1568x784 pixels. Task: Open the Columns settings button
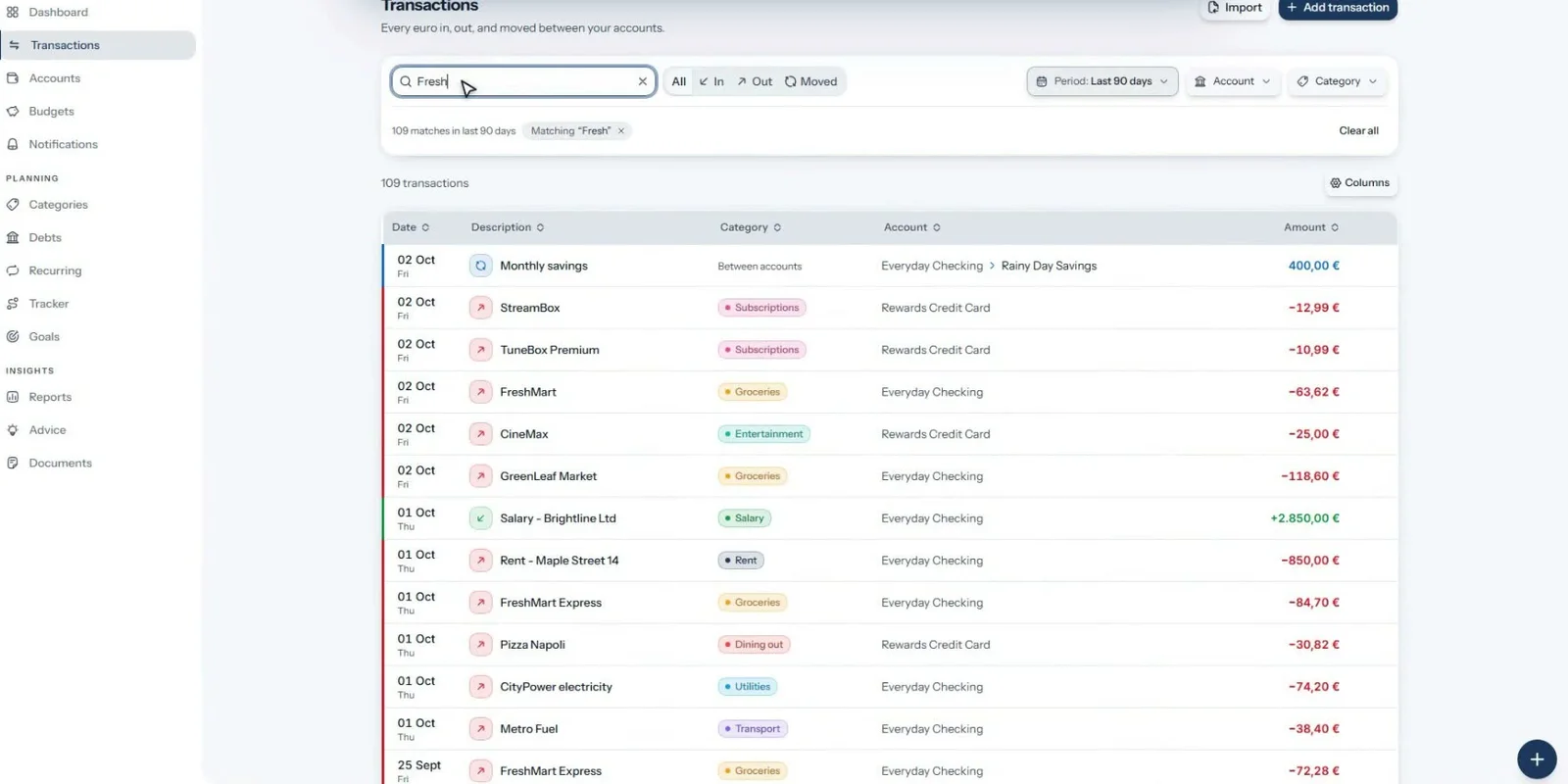[x=1359, y=183]
